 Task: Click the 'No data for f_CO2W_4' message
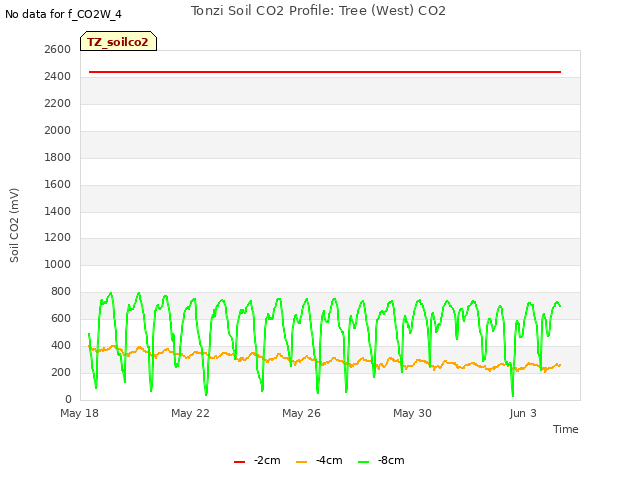63,14
